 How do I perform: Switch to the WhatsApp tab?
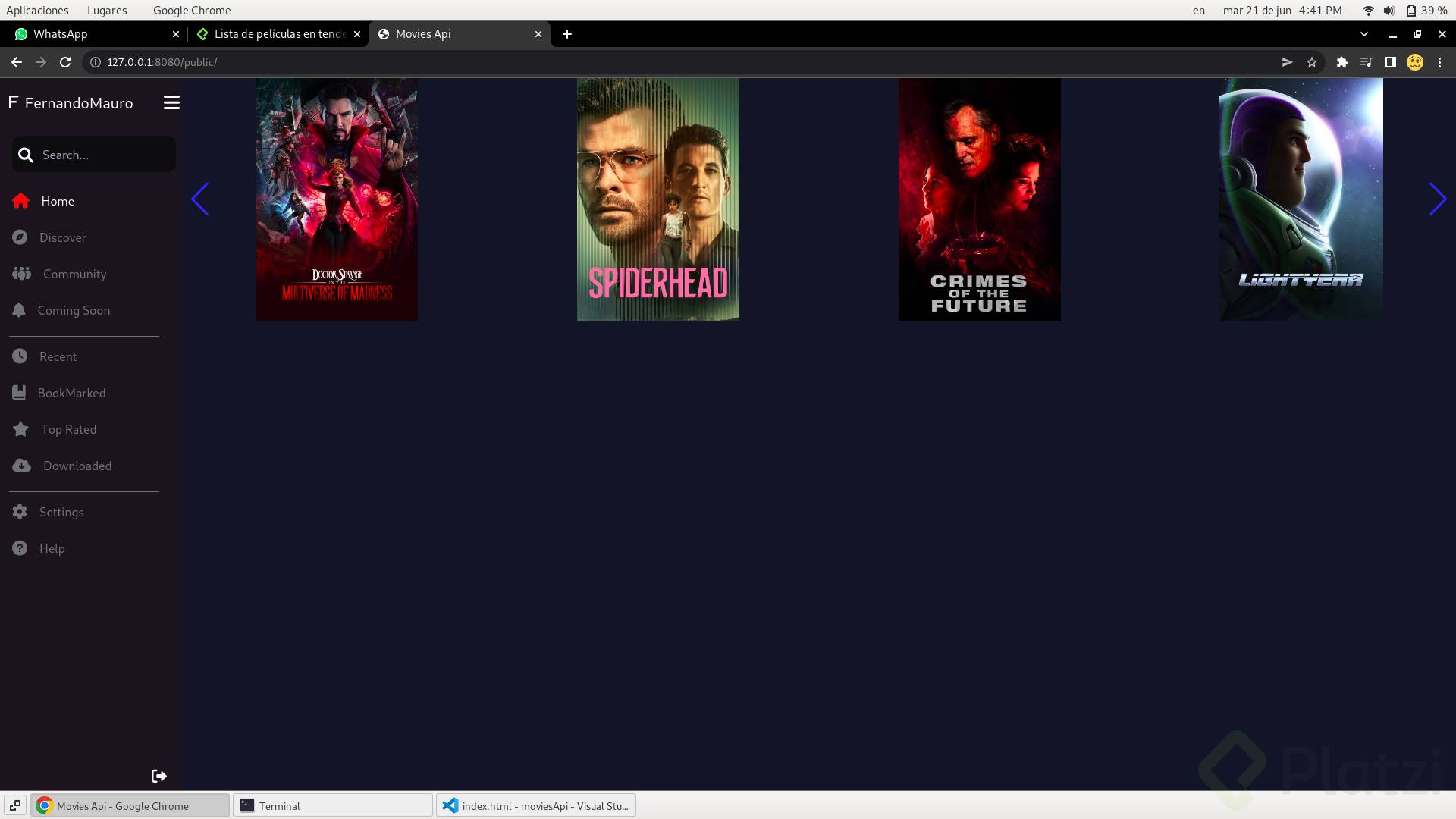click(91, 34)
